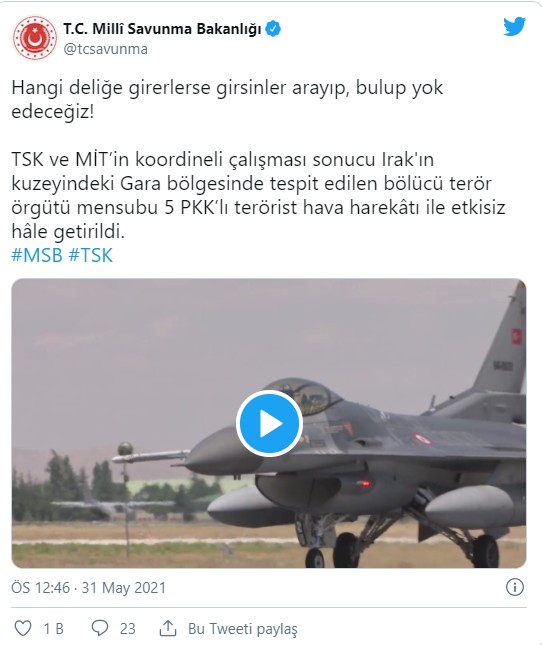
Task: Open replies via speech bubble icon
Action: 100,628
